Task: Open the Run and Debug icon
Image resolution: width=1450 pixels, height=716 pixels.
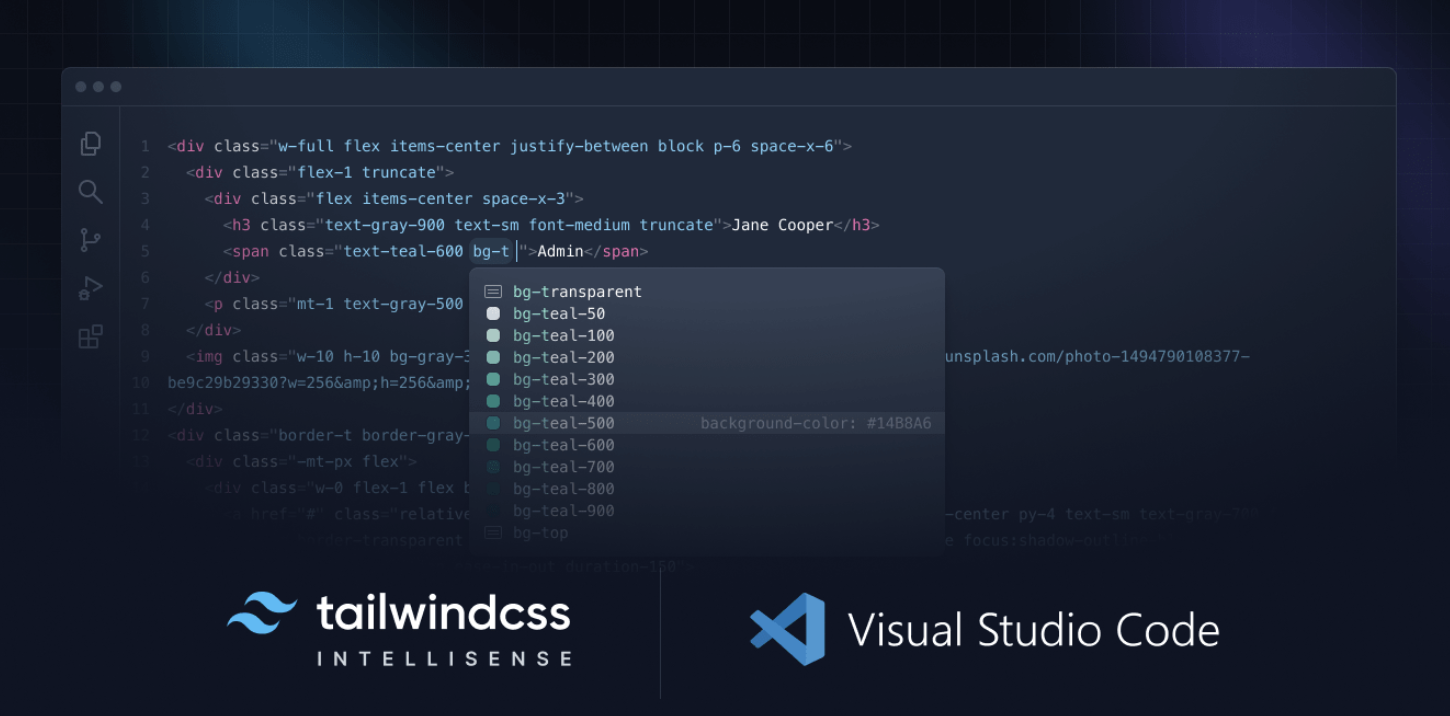Action: (x=91, y=288)
